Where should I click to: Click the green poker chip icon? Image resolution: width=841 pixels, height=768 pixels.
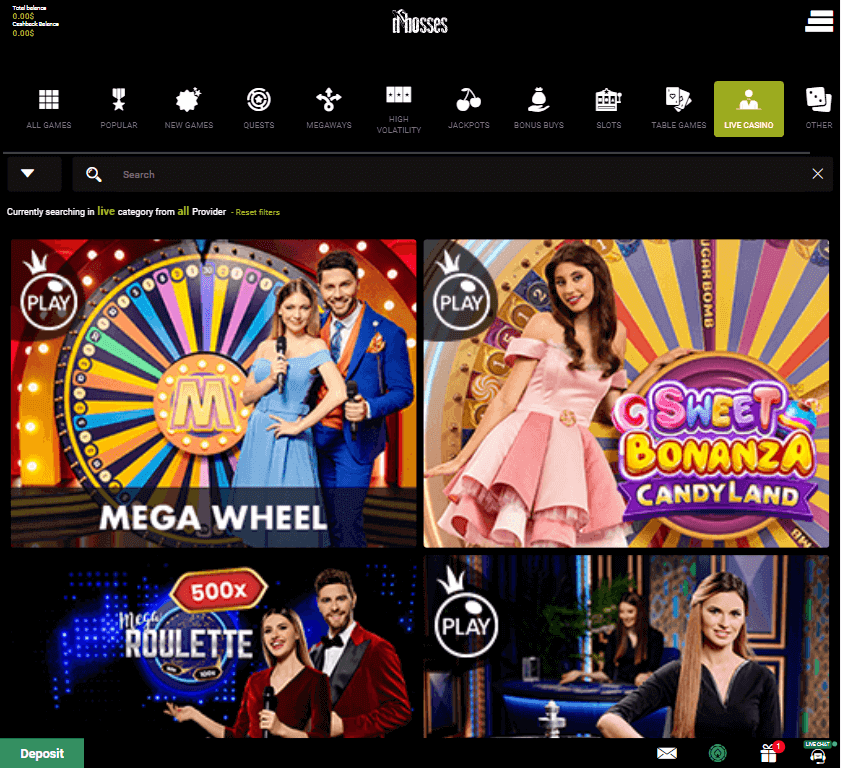[x=717, y=753]
